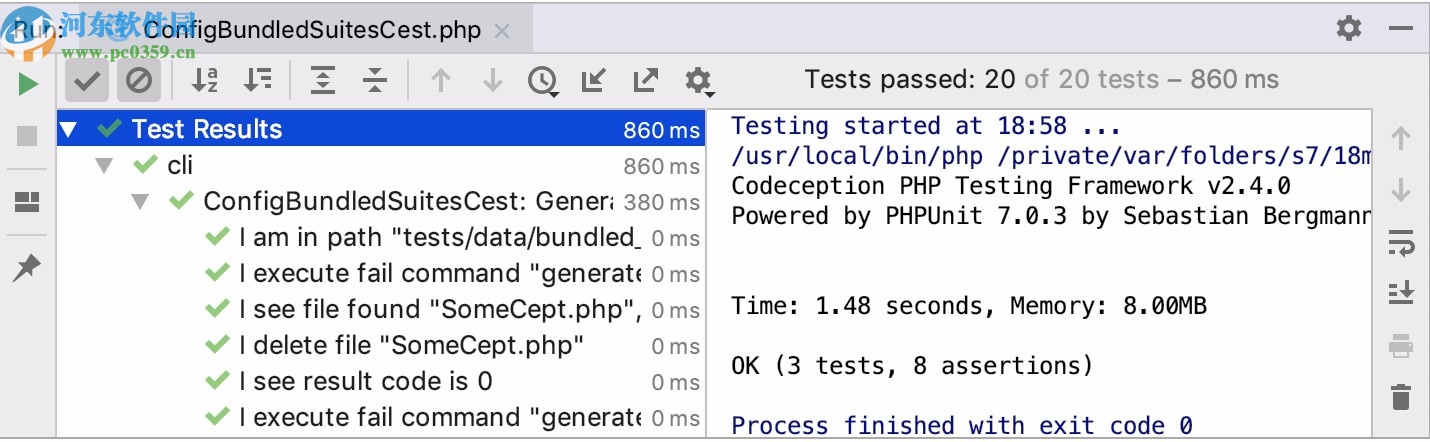Viewport: 1430px width, 442px height.
Task: Click 'OK (3 tests, 8 assertions)' line
Action: point(913,366)
